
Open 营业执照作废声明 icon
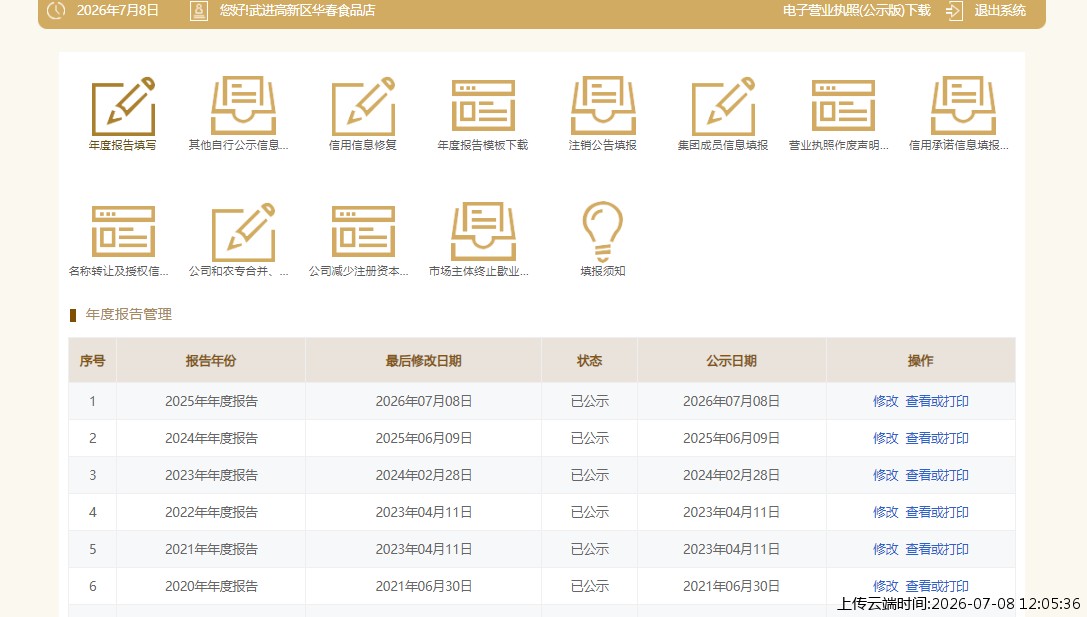[x=843, y=105]
